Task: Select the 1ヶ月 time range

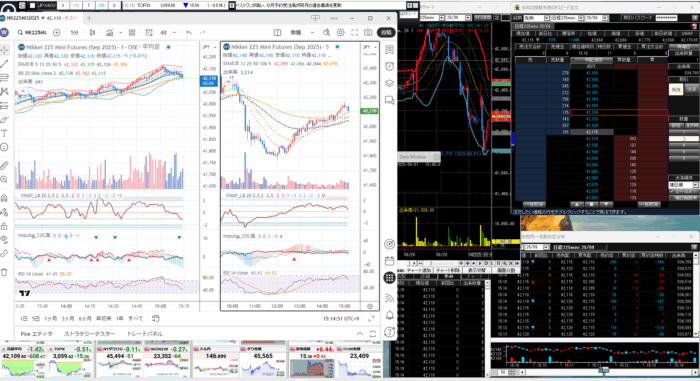Action: 50,318
